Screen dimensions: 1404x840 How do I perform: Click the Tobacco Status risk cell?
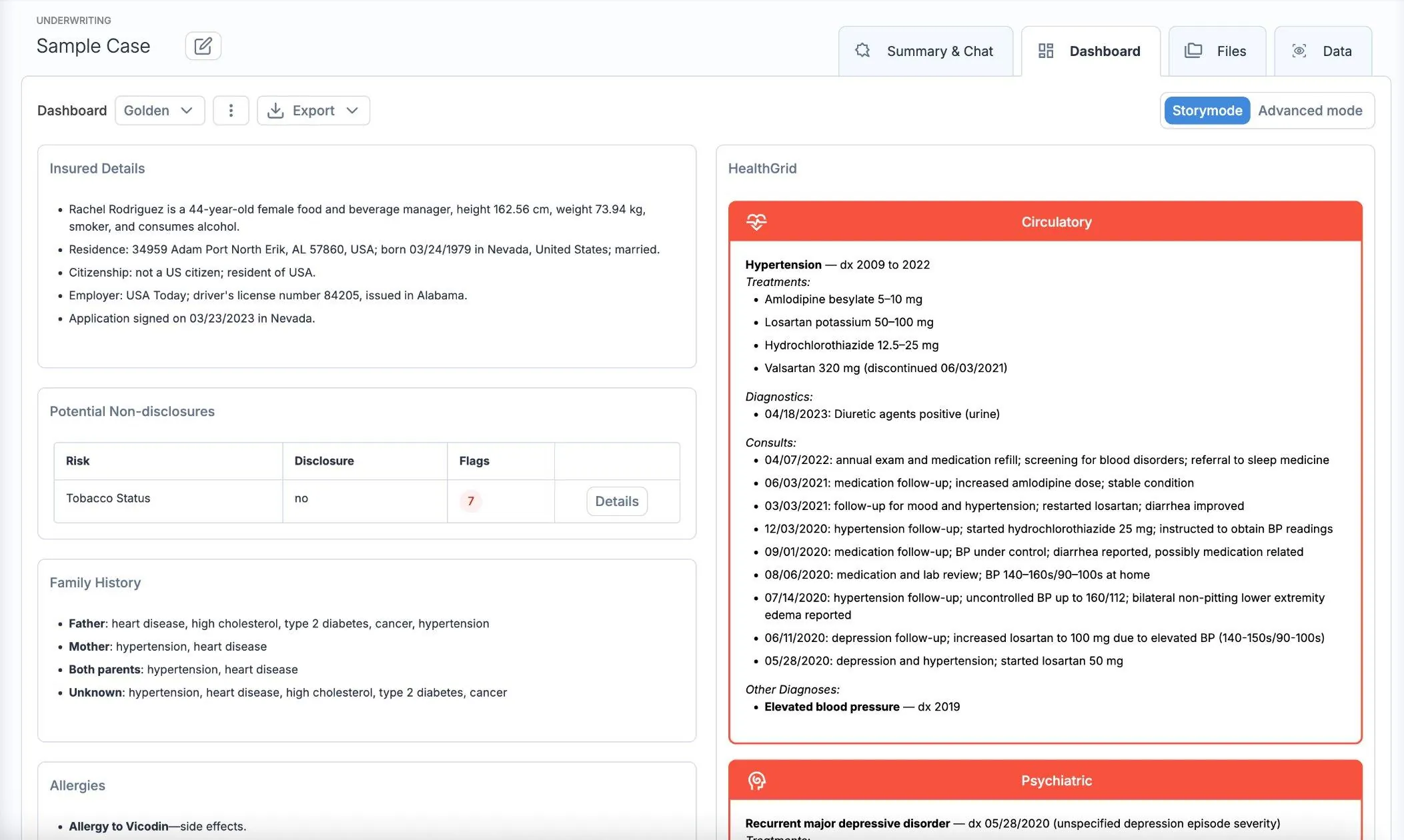pyautogui.click(x=168, y=501)
